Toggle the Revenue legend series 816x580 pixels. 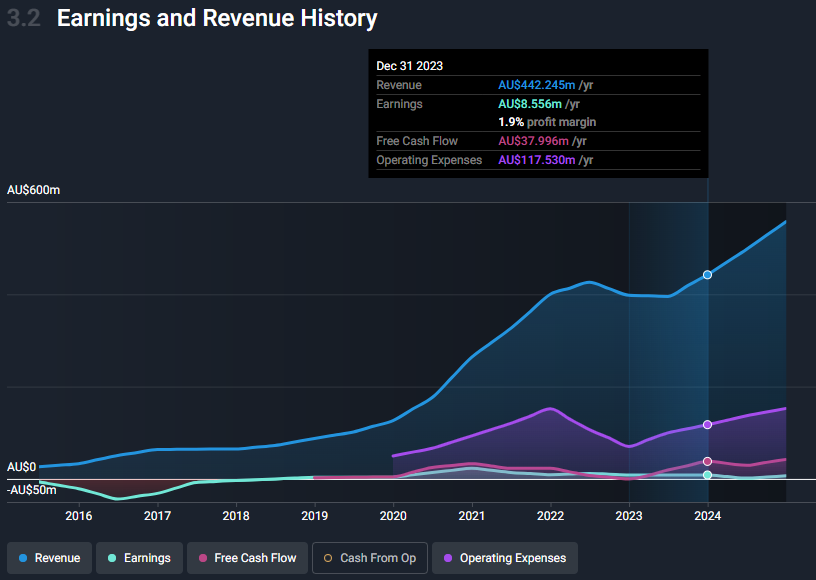point(50,558)
